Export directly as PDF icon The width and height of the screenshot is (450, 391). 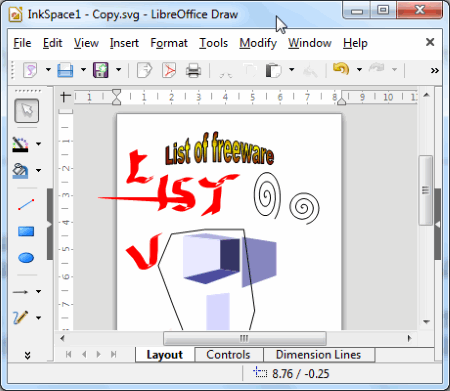point(169,70)
